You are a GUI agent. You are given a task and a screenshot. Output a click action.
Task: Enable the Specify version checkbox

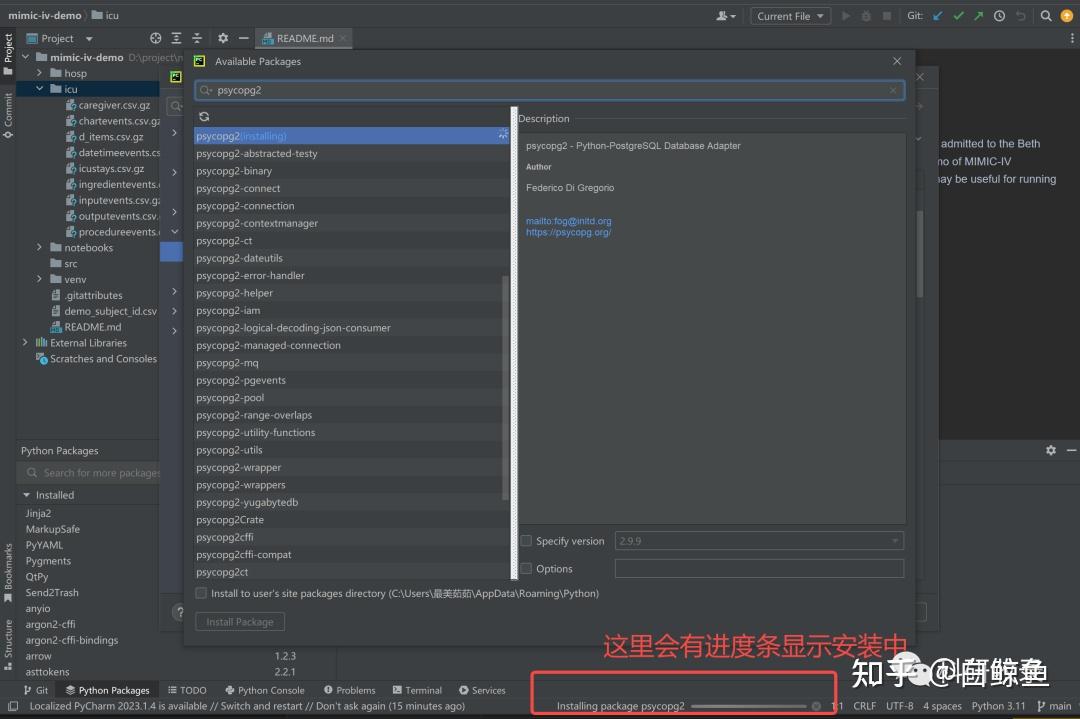[x=525, y=540]
